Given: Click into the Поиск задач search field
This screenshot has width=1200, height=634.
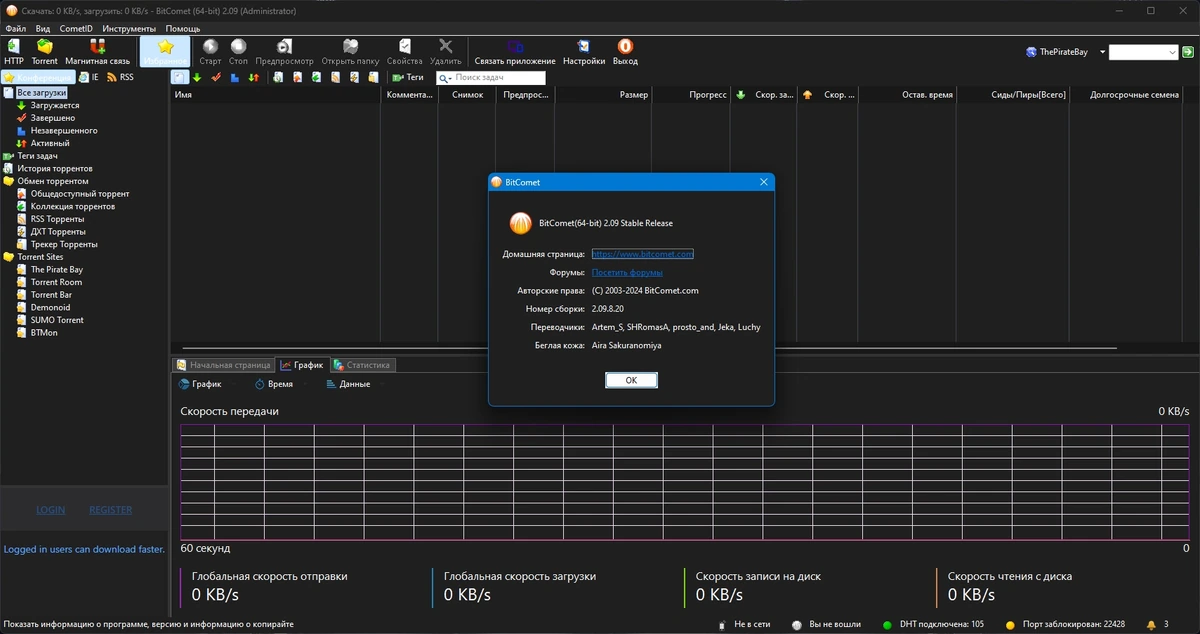Looking at the screenshot, I should [500, 78].
